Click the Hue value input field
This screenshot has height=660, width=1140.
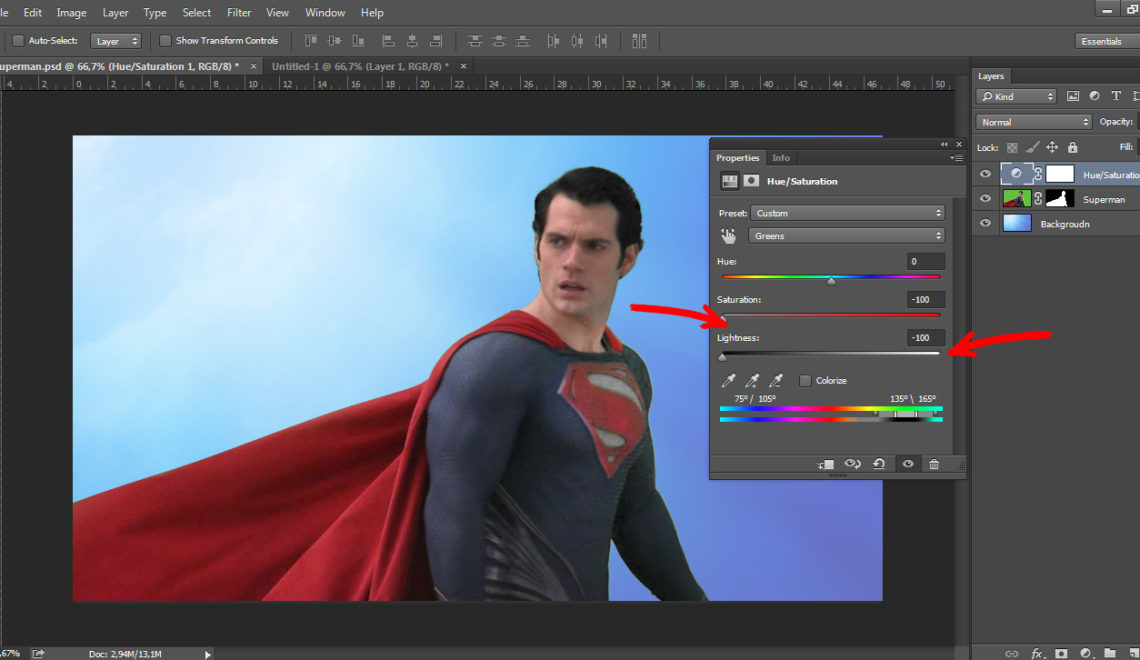(926, 262)
